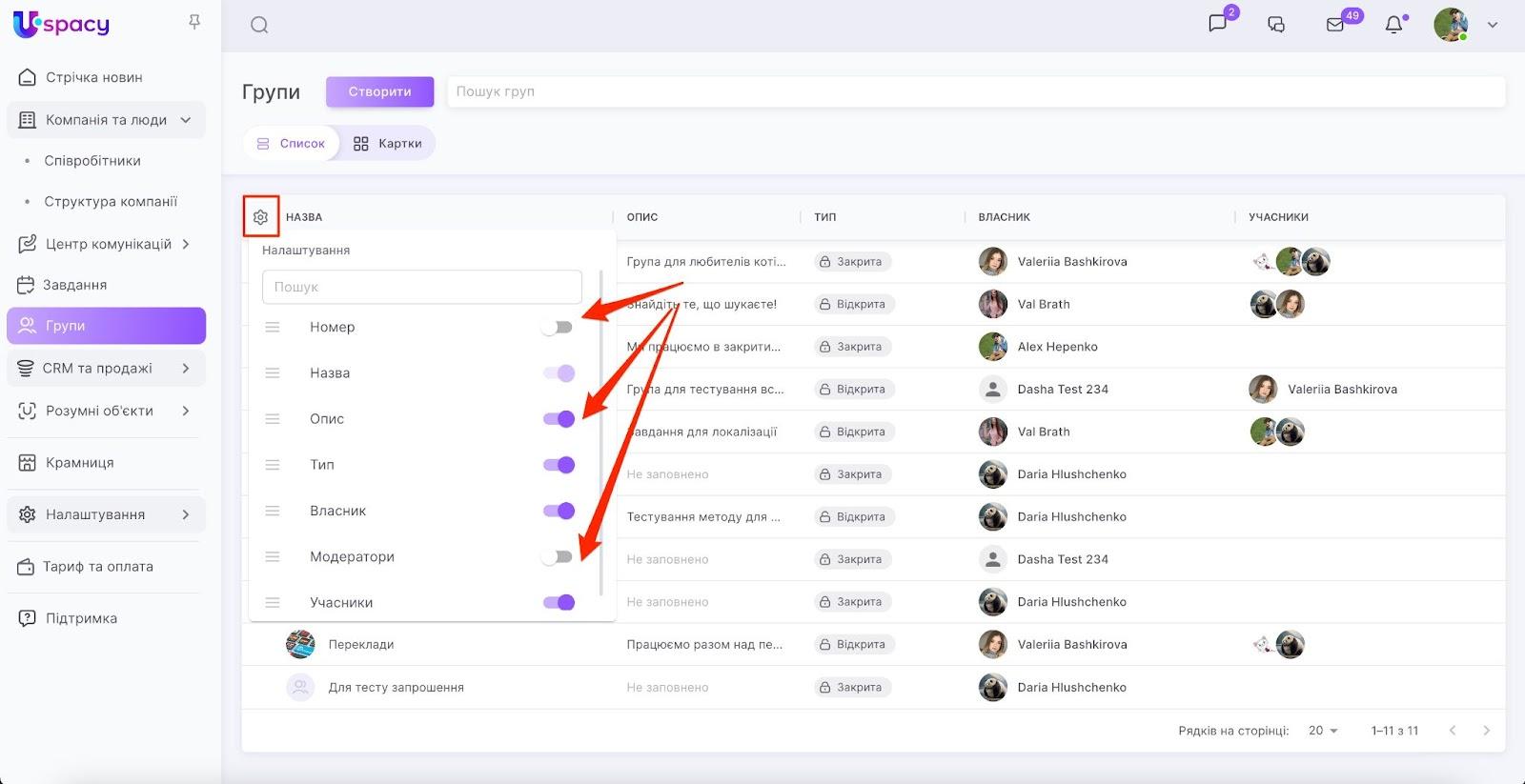The image size is (1525, 784).
Task: Open the discussions bubble icon in header
Action: click(1276, 25)
